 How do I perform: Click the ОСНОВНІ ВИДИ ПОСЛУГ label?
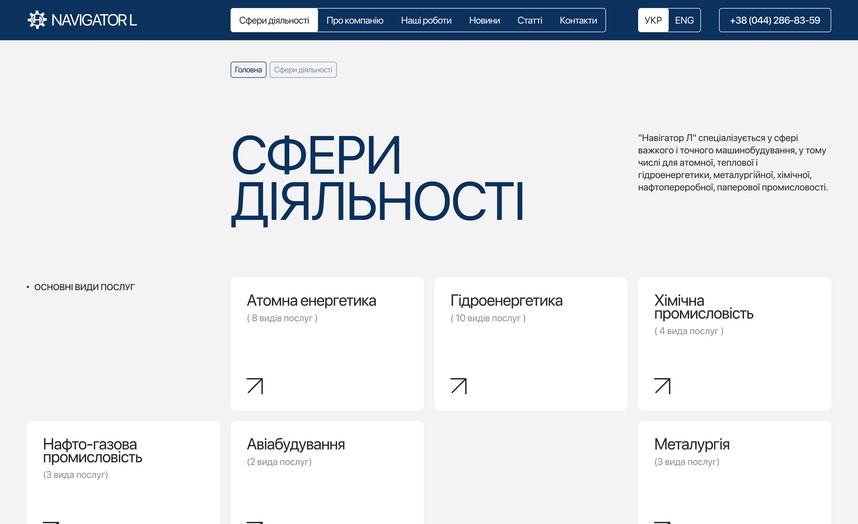point(84,287)
